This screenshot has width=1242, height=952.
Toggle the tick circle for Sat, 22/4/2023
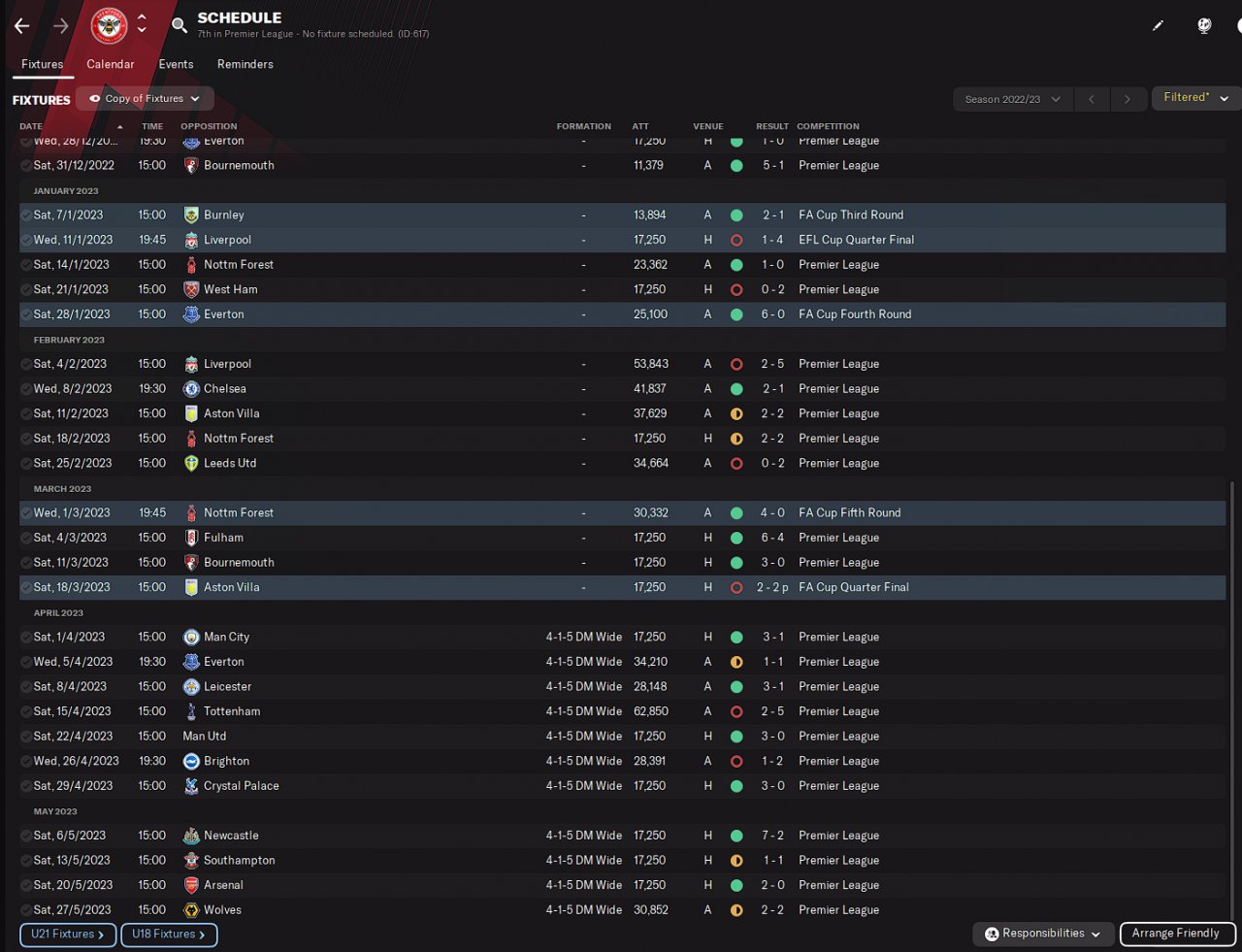pyautogui.click(x=26, y=737)
